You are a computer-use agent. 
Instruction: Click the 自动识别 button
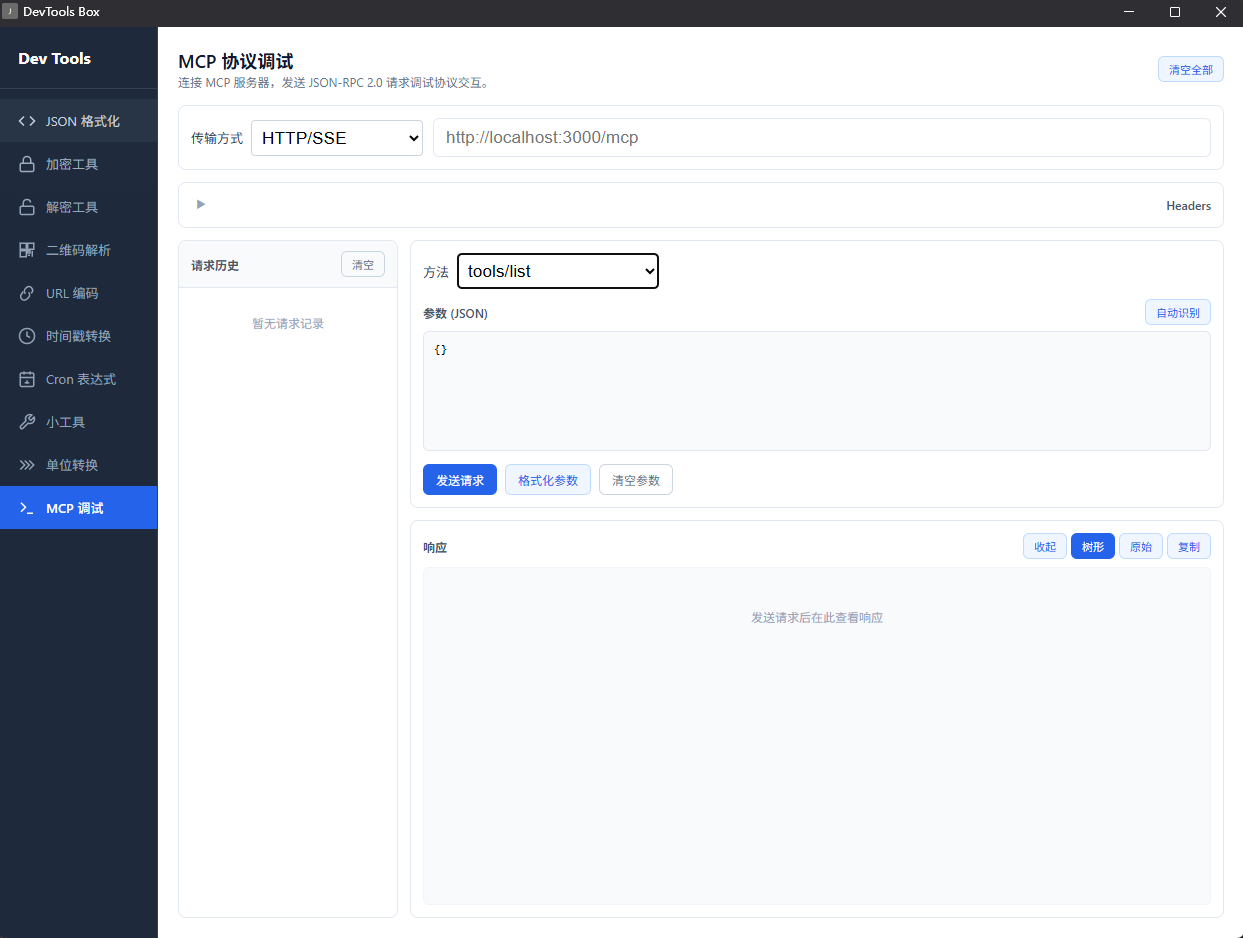coord(1178,313)
